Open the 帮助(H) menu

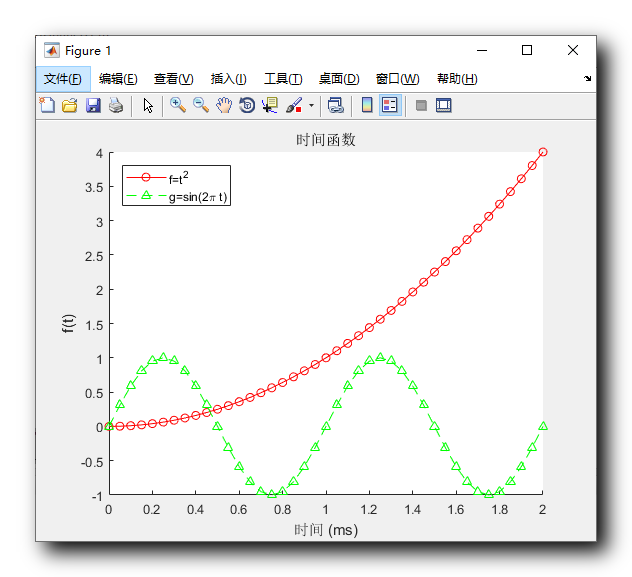click(x=457, y=79)
